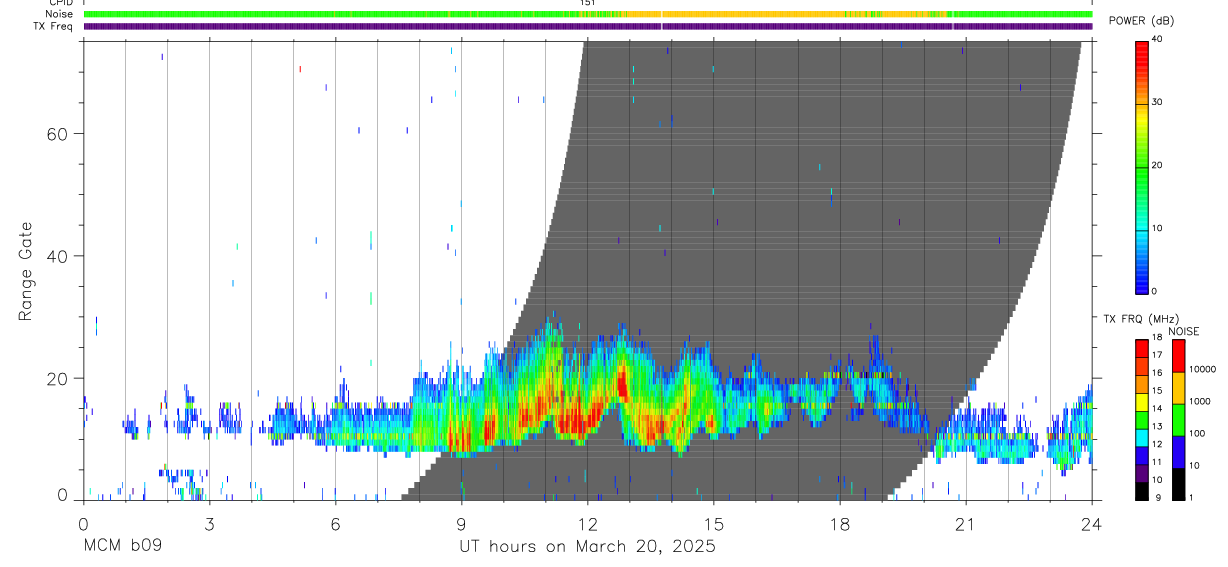1228x567 pixels.
Task: Click the 13 label in TX FRQ legend
Action: pyautogui.click(x=1156, y=426)
